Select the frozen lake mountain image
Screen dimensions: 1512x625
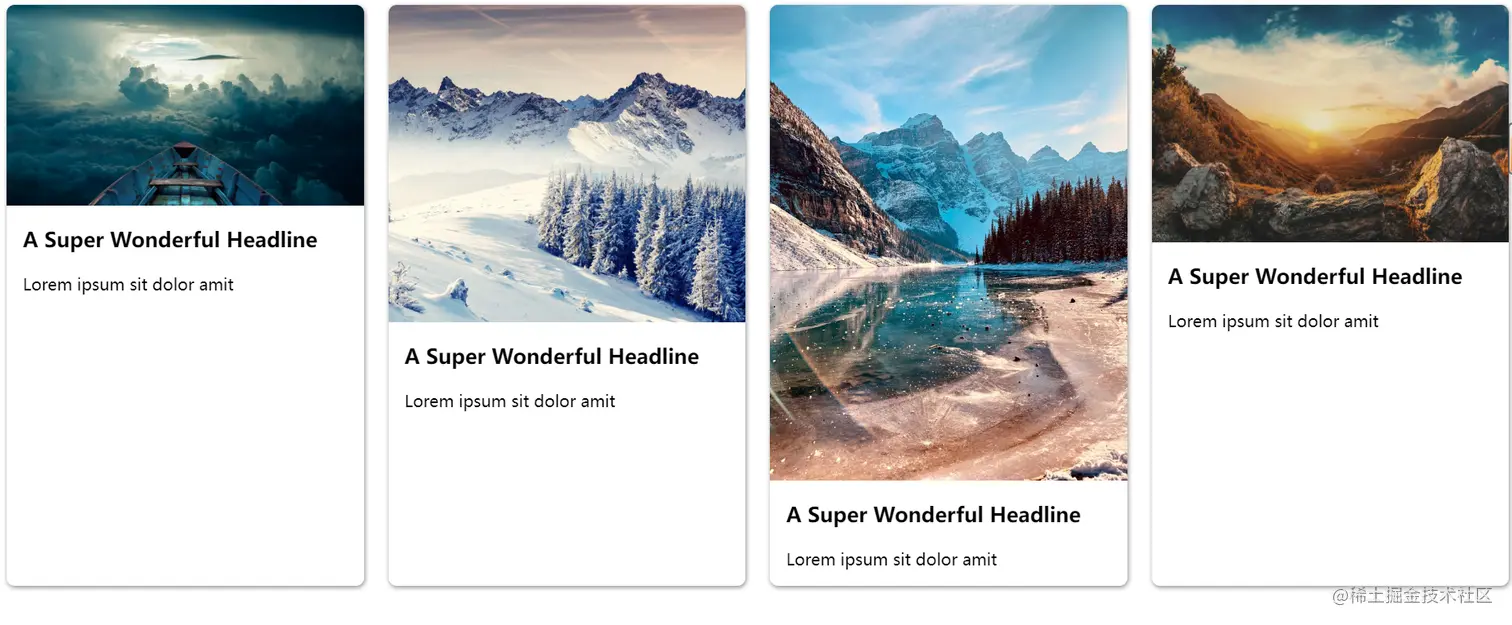pyautogui.click(x=949, y=243)
